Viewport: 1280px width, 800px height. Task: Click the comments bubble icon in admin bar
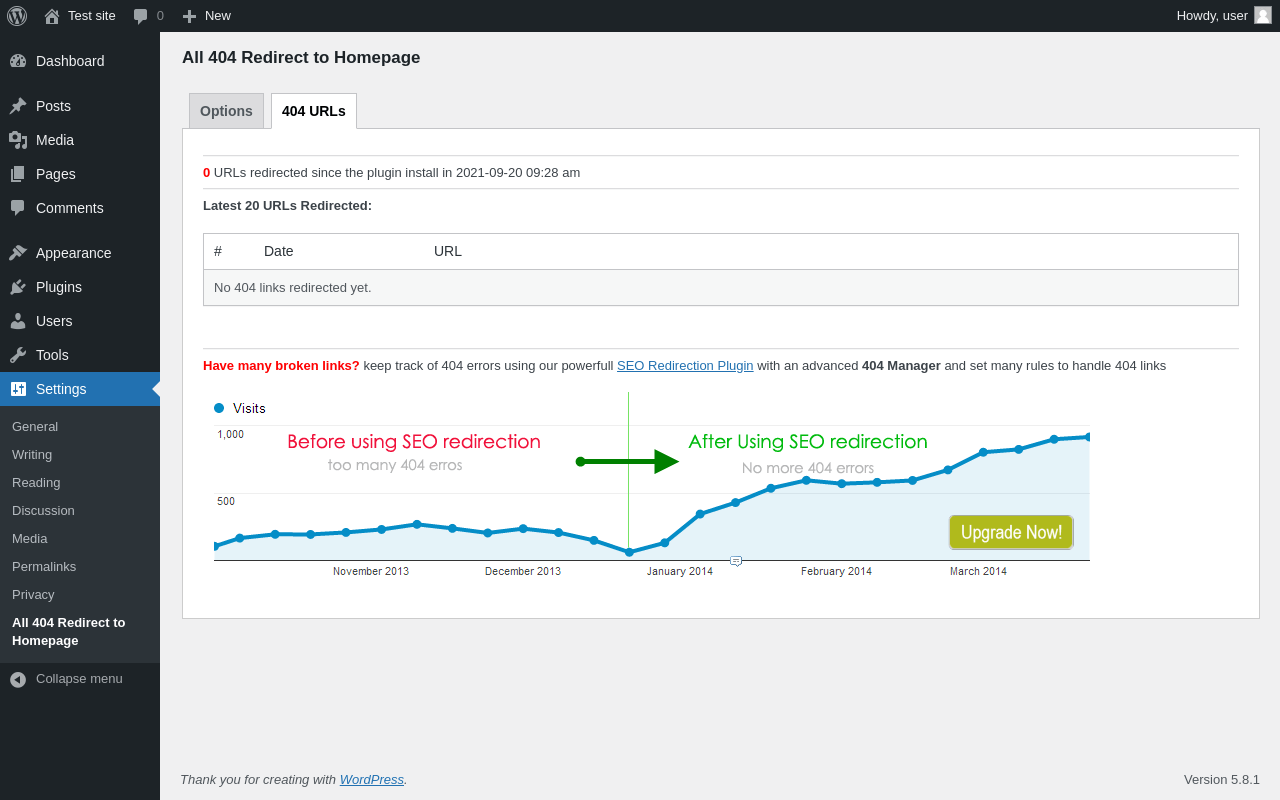coord(140,16)
